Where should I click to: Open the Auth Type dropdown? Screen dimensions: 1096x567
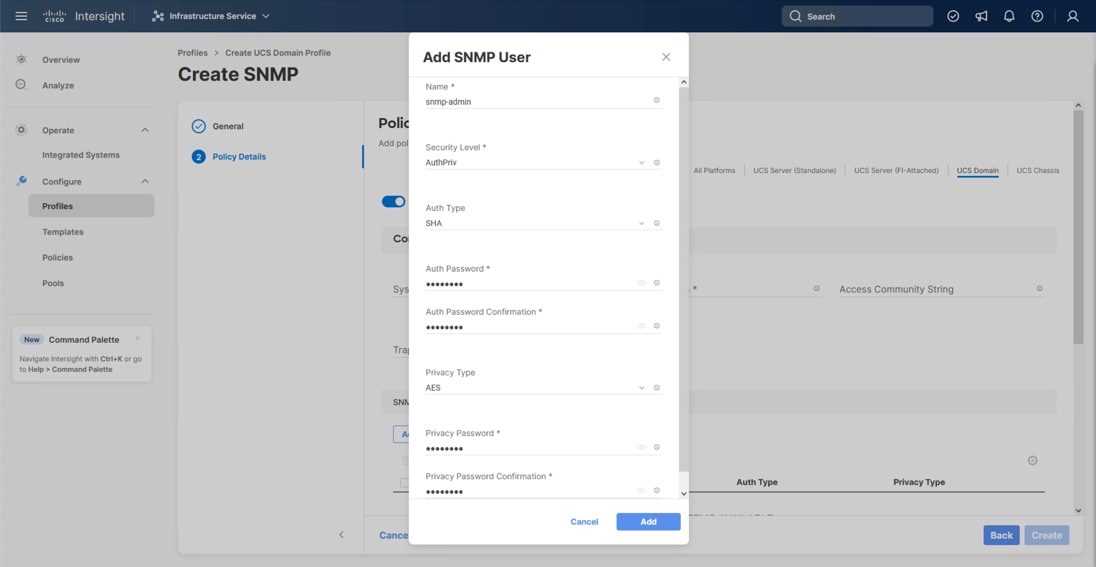pos(535,223)
